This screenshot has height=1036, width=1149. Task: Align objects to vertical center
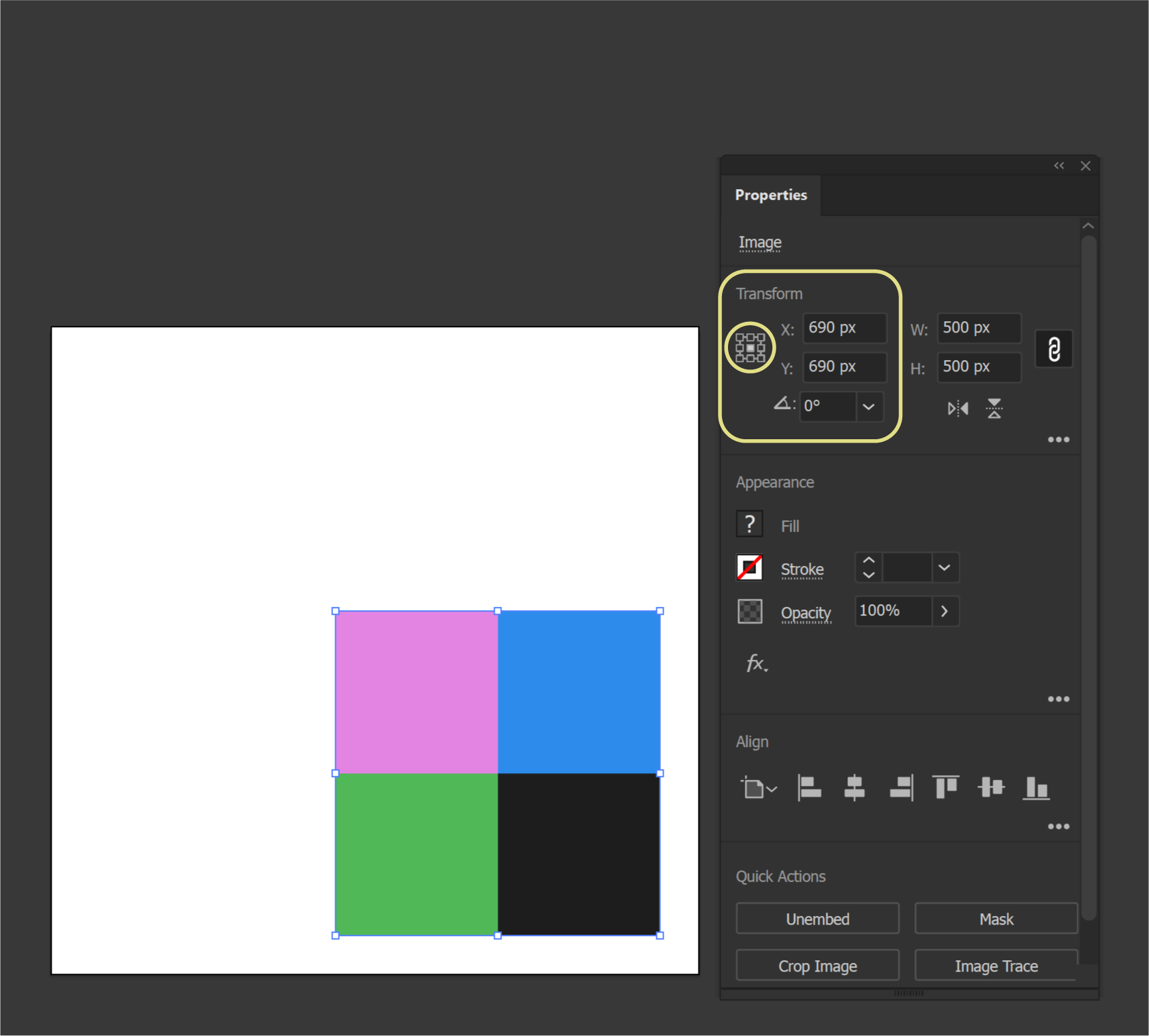(x=991, y=787)
